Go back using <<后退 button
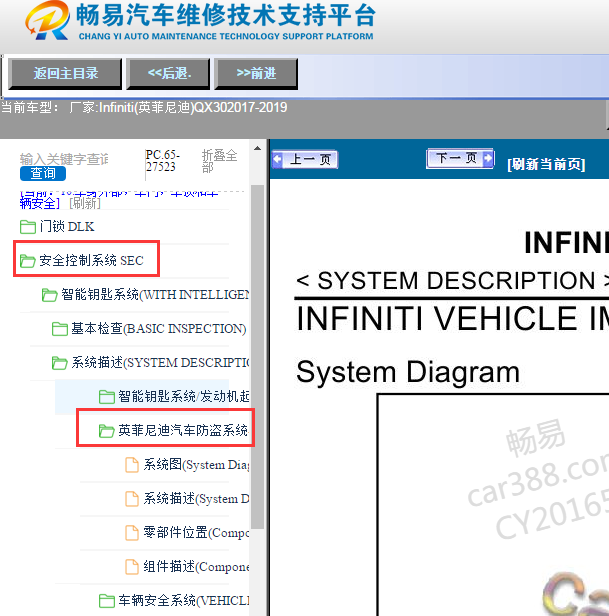The image size is (609, 616). tap(169, 73)
